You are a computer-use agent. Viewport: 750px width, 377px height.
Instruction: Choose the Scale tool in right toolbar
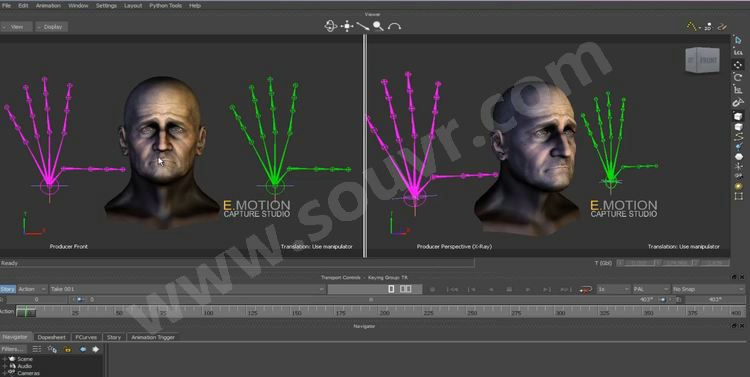(738, 89)
